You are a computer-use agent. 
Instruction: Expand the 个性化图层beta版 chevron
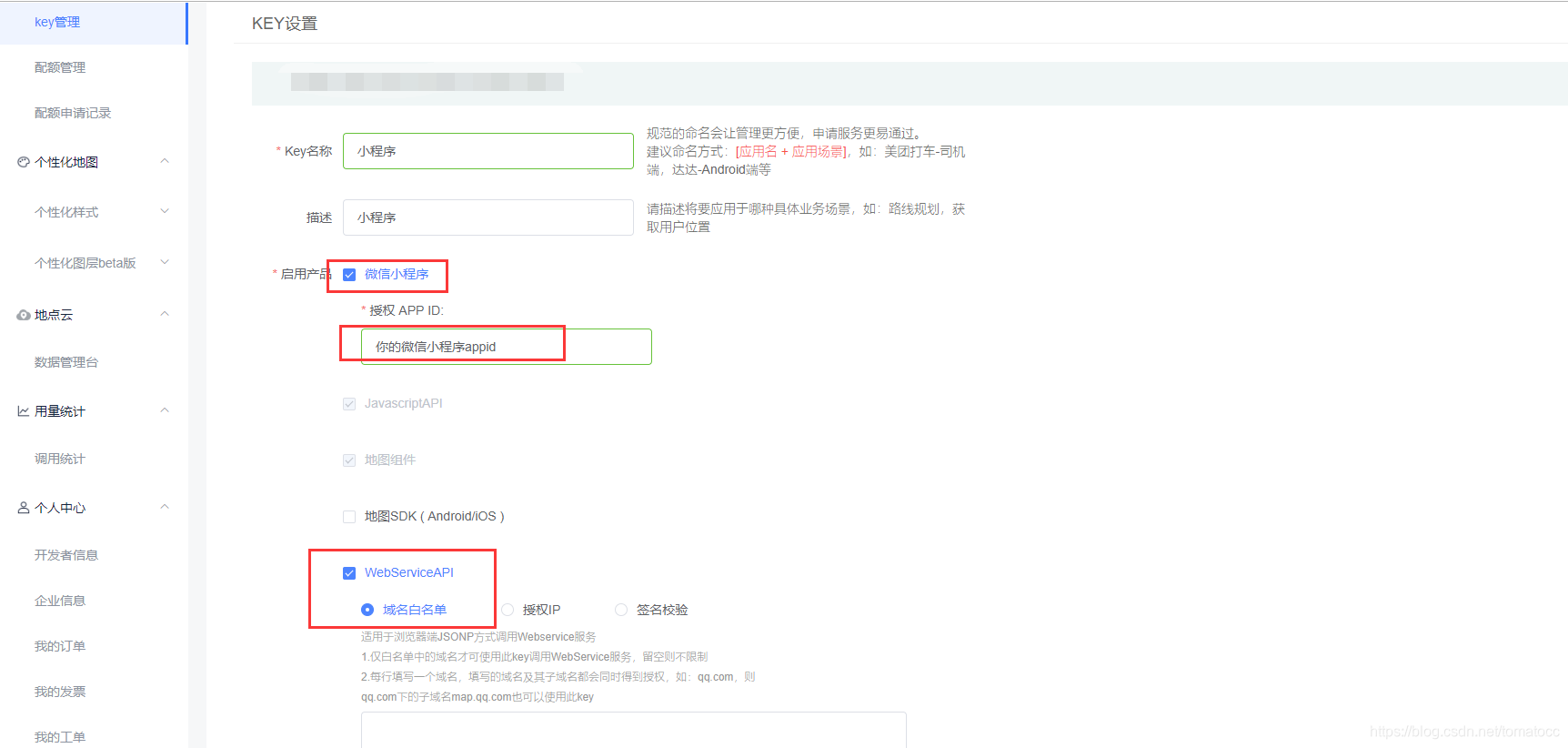point(165,262)
